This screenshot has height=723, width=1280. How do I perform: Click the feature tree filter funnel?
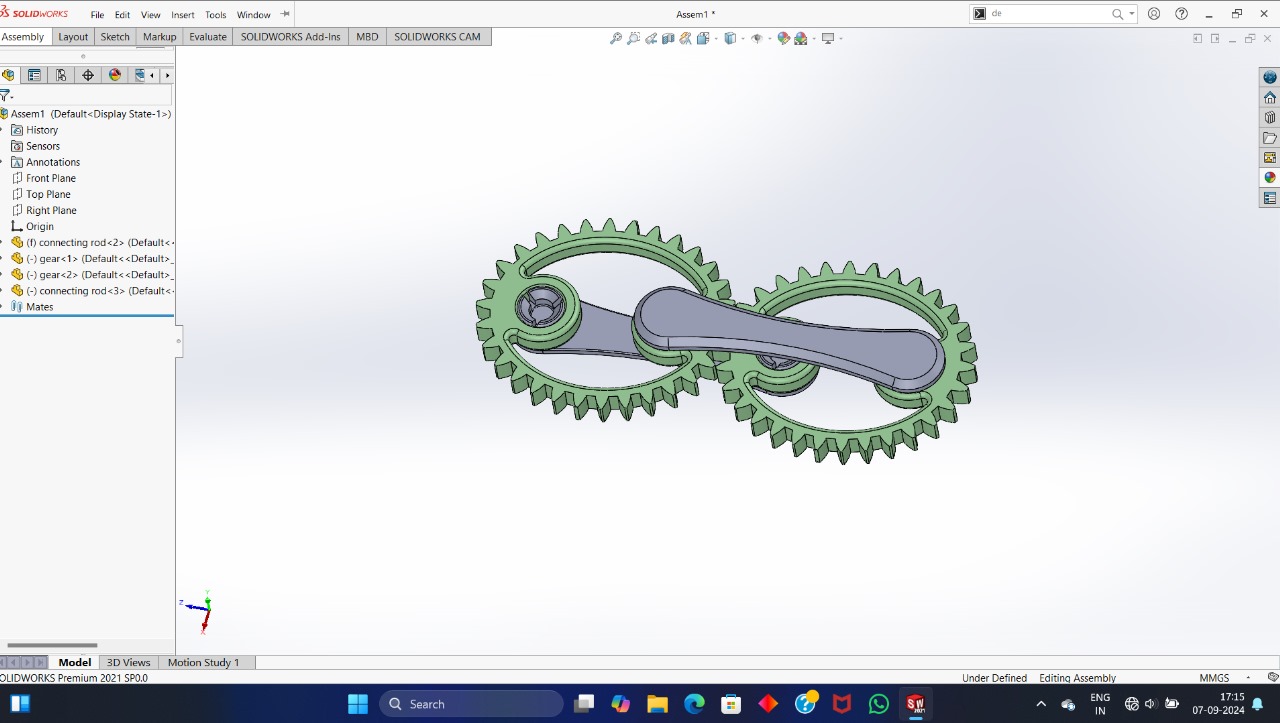point(5,96)
